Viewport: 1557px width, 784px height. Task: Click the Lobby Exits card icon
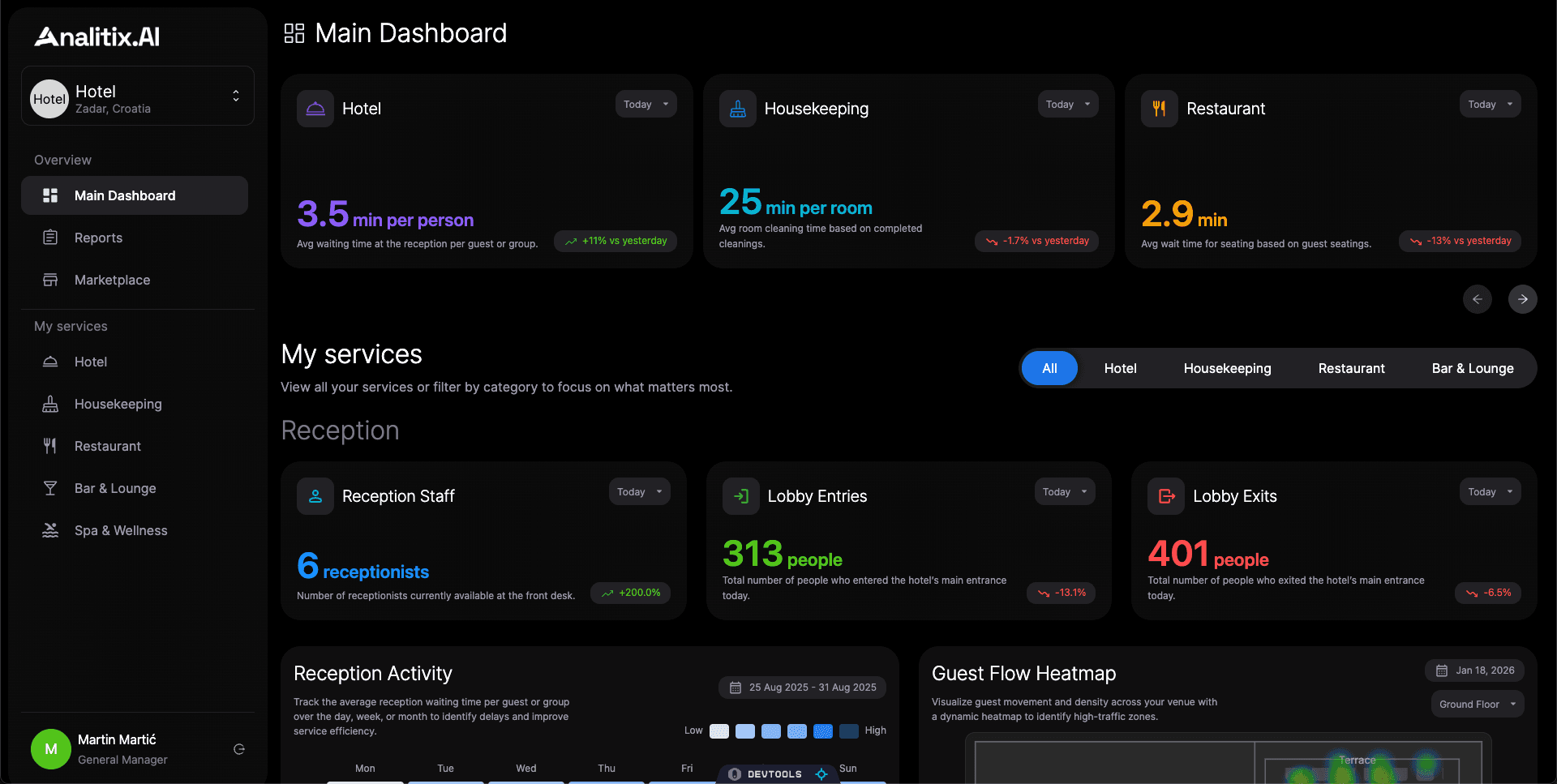1166,496
